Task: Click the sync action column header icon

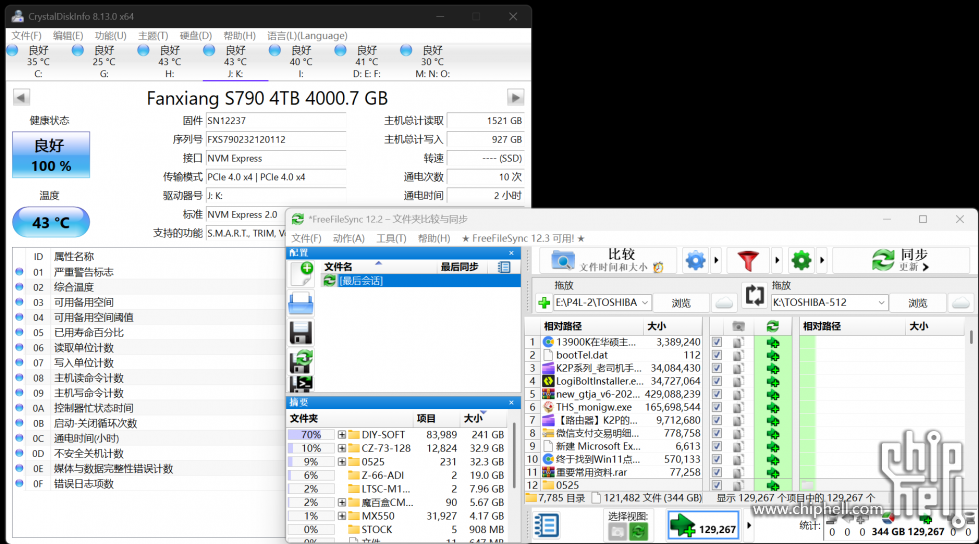Action: [773, 326]
